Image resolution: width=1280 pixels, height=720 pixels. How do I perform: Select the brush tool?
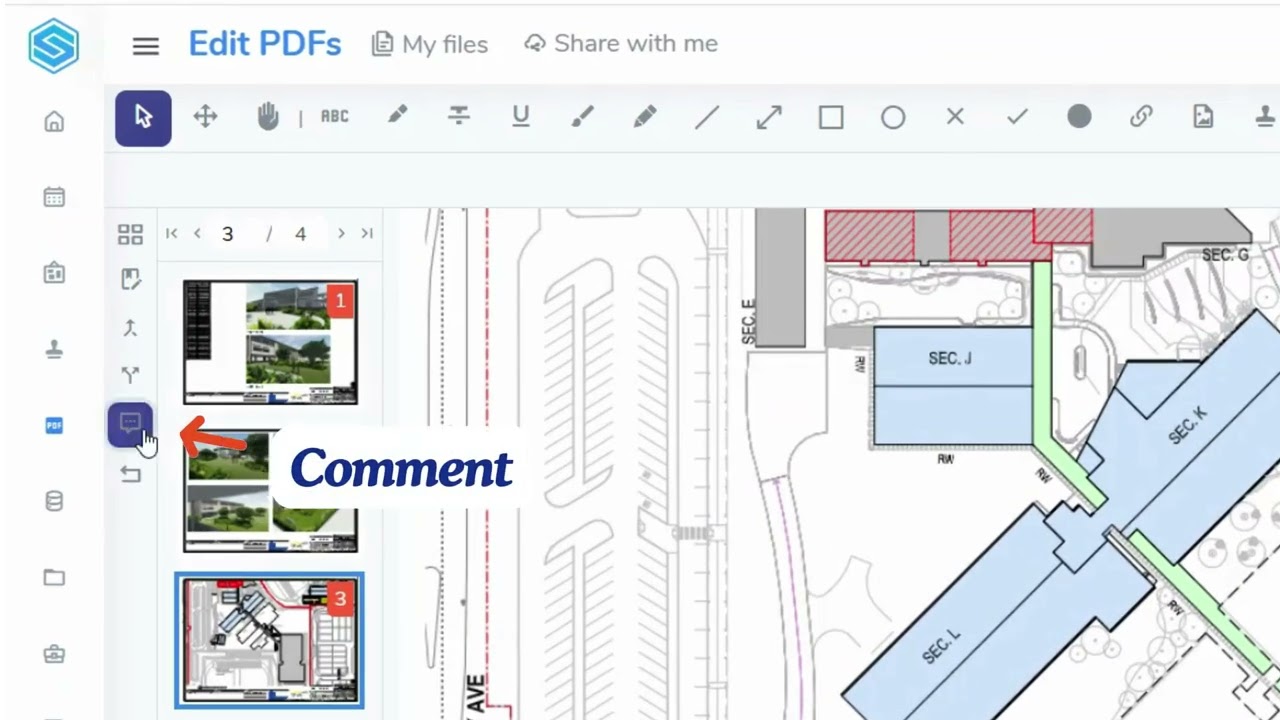click(582, 117)
